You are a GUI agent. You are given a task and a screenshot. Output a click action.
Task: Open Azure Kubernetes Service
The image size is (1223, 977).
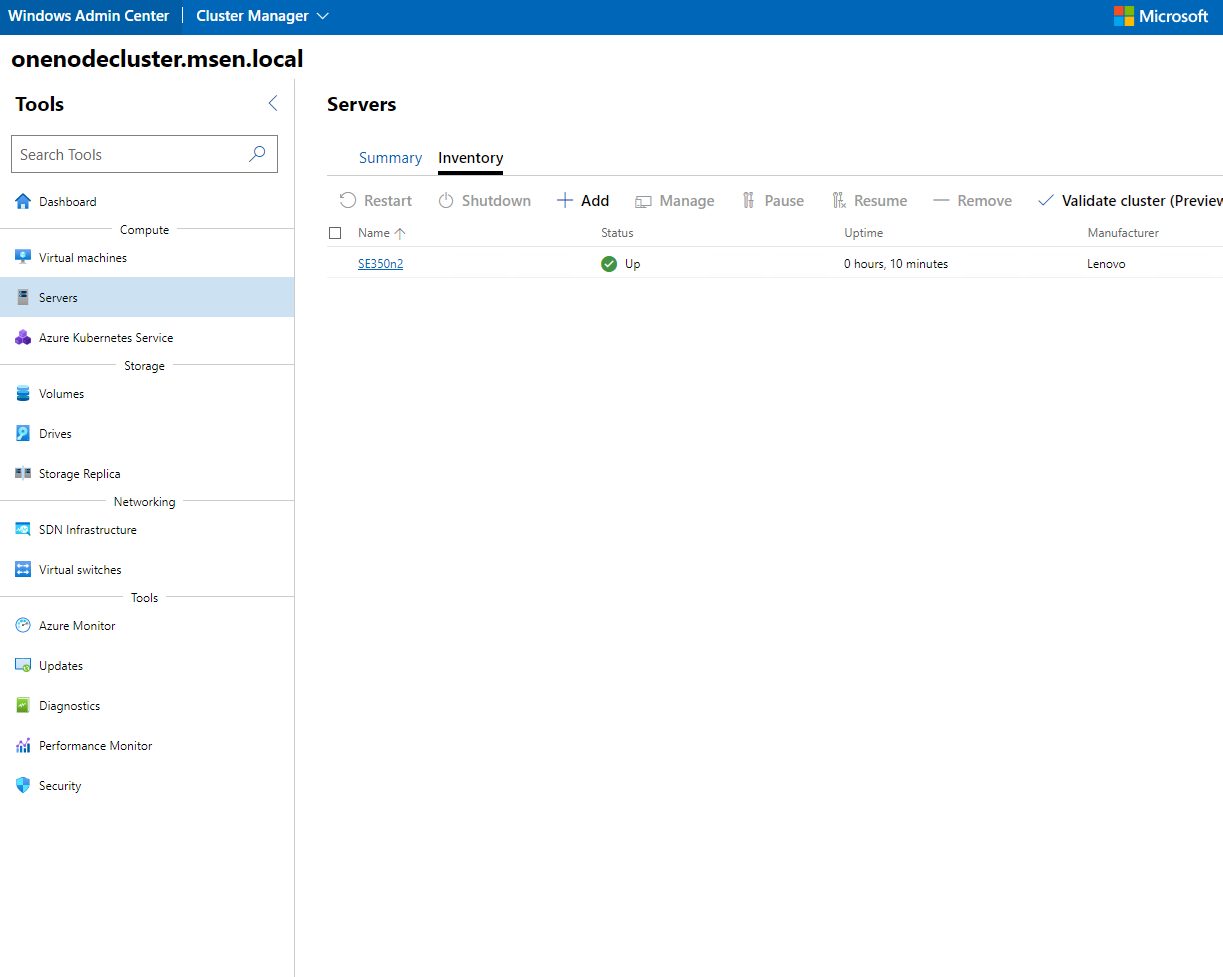104,337
